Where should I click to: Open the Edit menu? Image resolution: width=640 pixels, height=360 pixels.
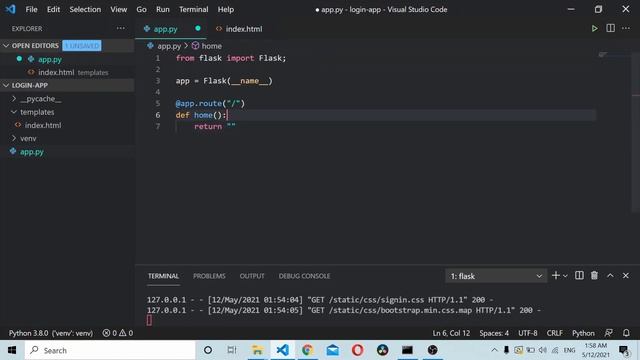53,9
